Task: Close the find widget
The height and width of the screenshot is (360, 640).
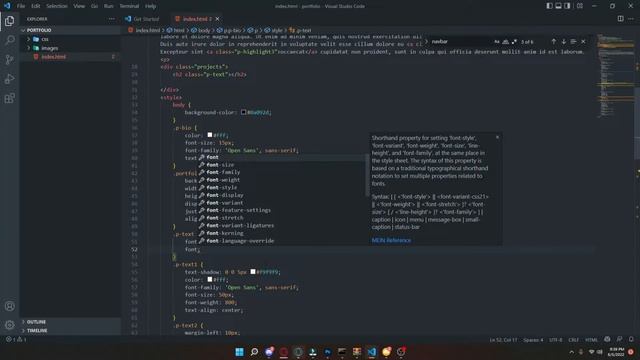Action: (x=583, y=42)
